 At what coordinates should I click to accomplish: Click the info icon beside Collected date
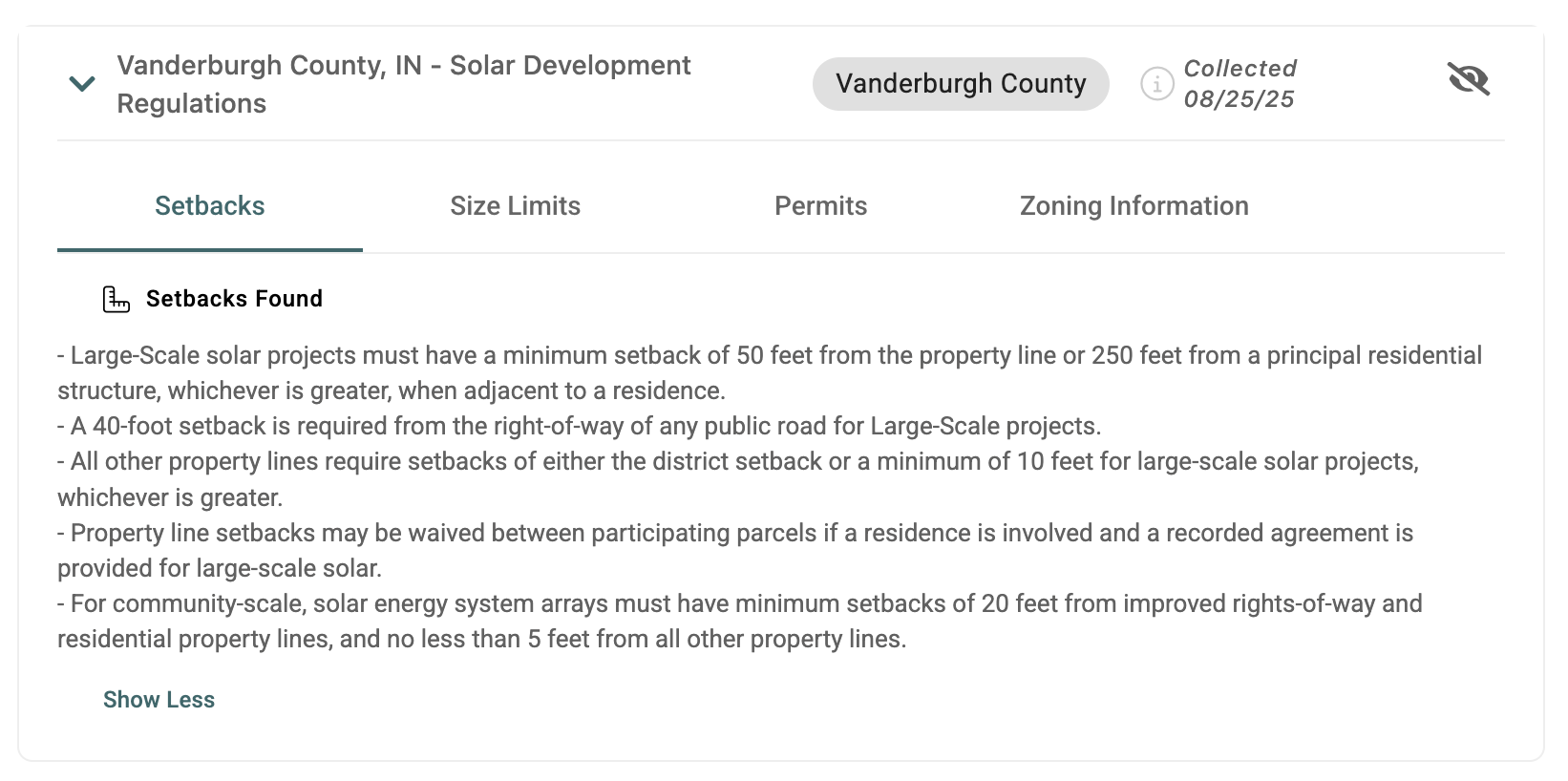1156,84
